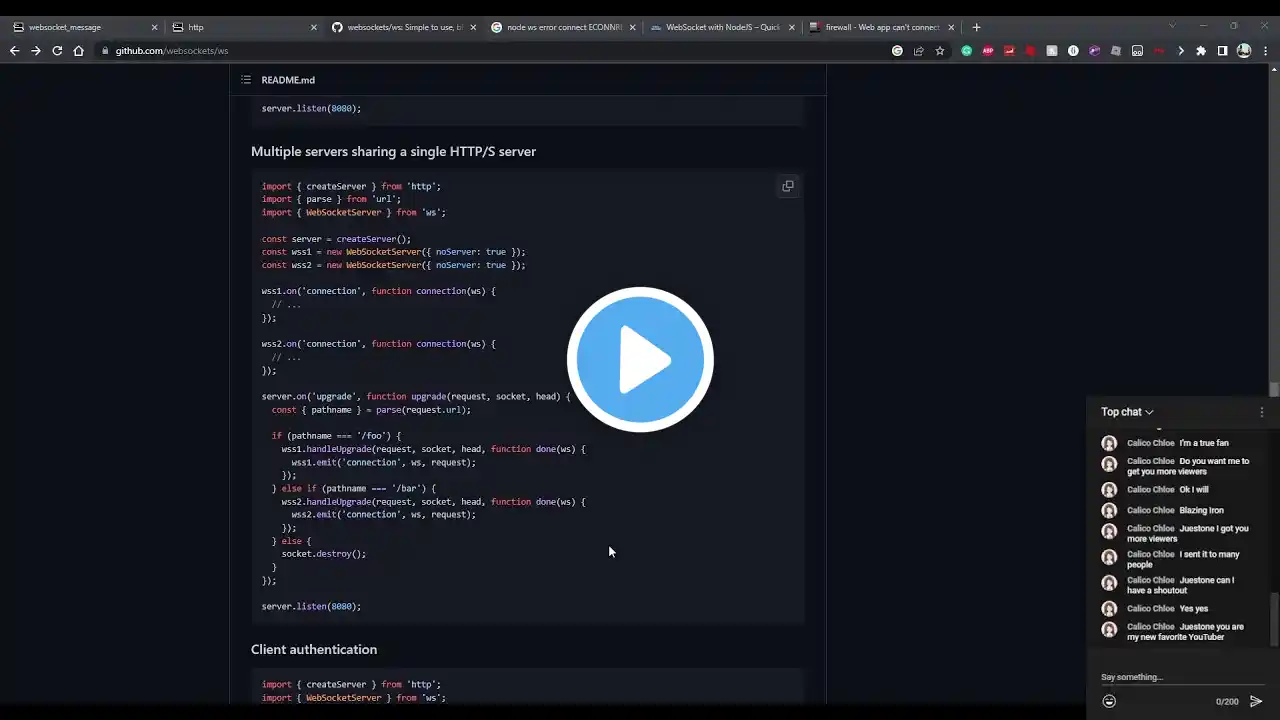Show more hidden extensions via chevron arrow
1280x720 pixels.
1180,51
